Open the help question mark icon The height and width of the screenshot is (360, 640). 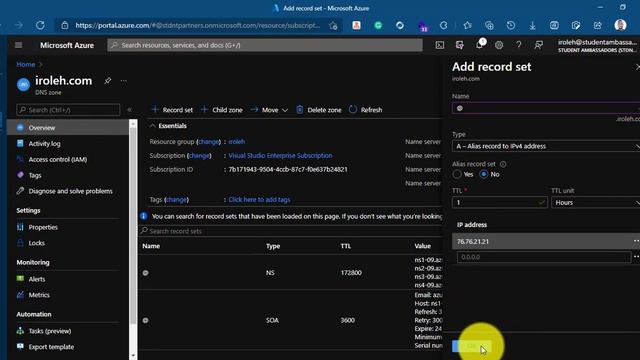pos(518,45)
